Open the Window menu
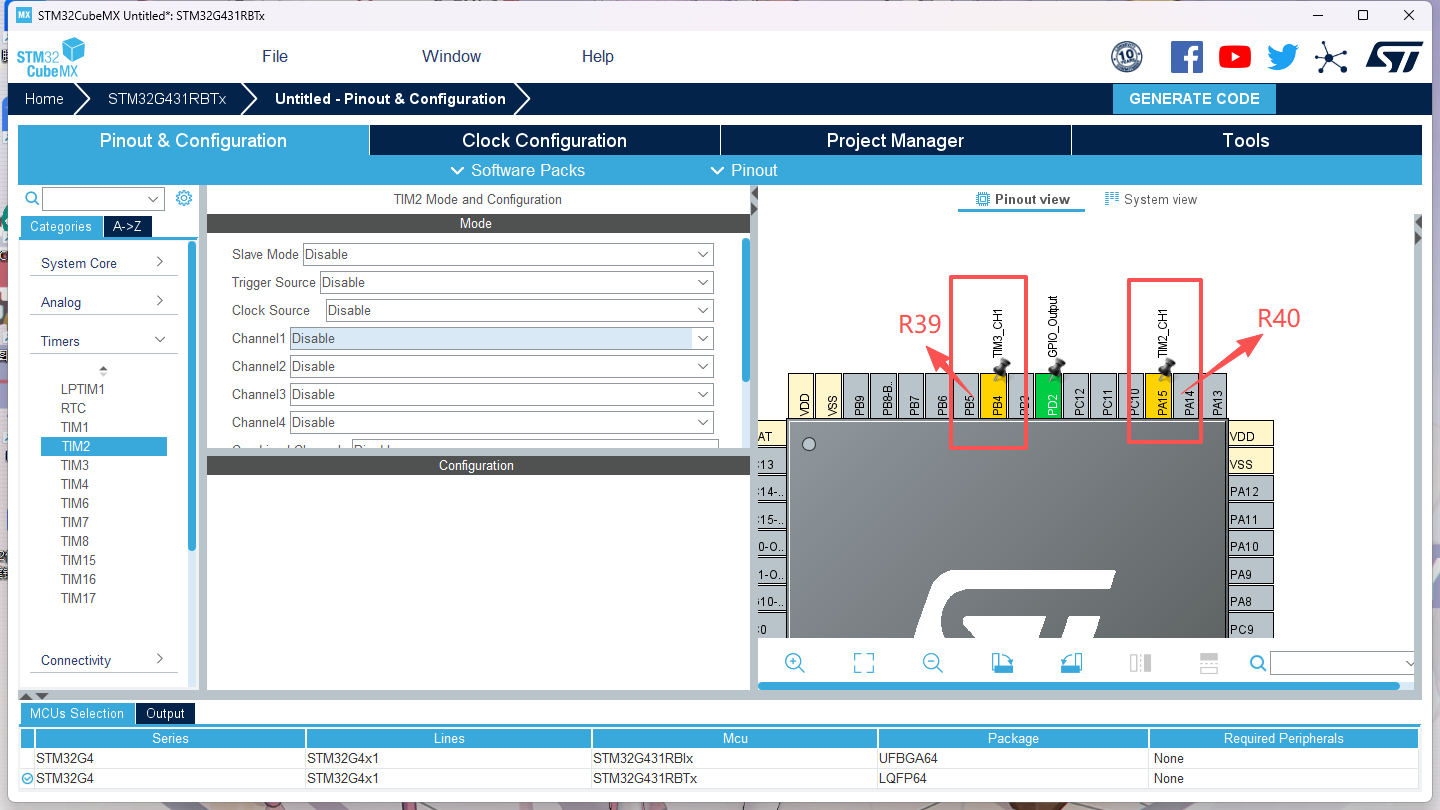 (451, 56)
